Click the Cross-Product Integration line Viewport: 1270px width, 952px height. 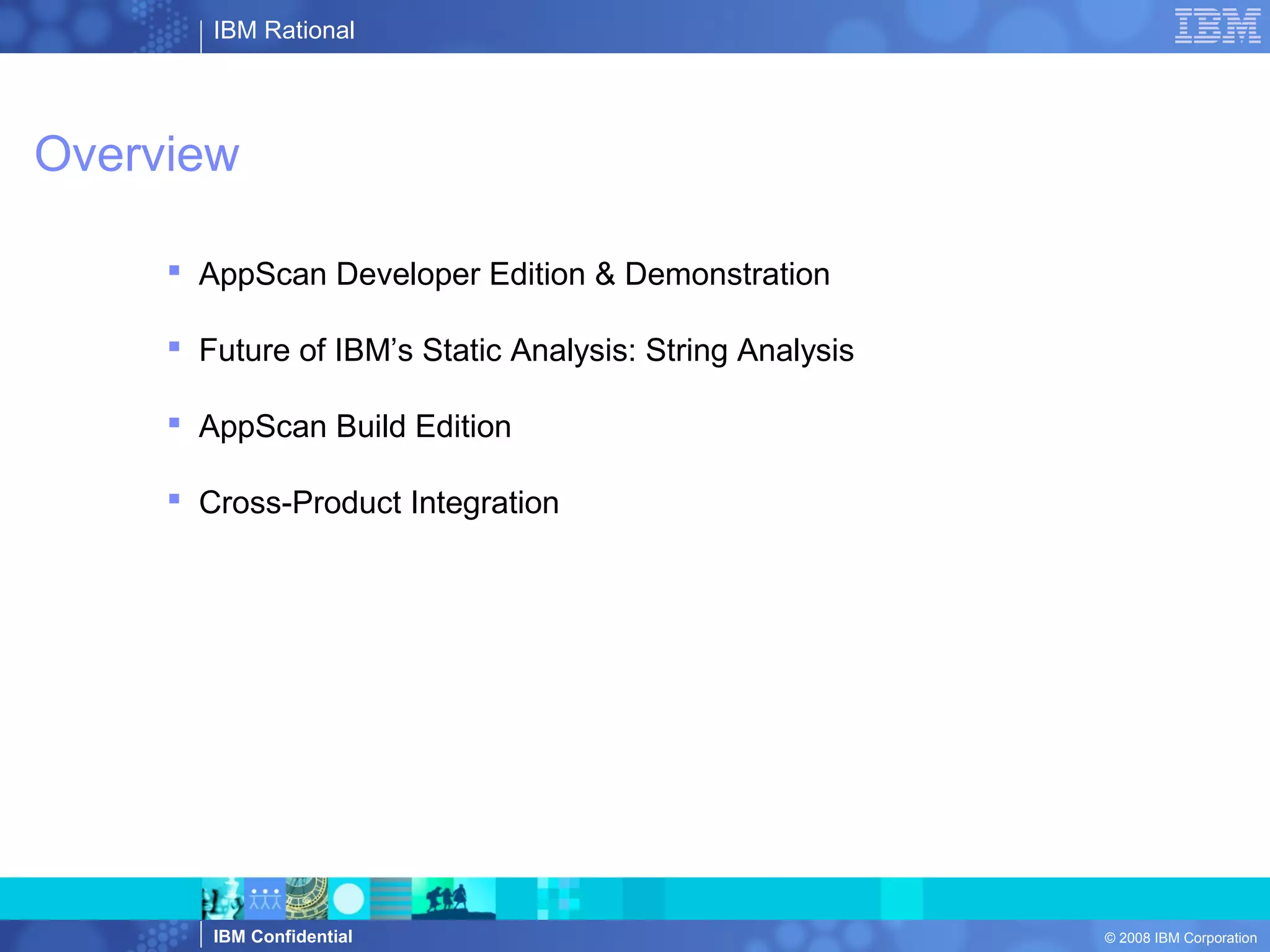pos(379,503)
